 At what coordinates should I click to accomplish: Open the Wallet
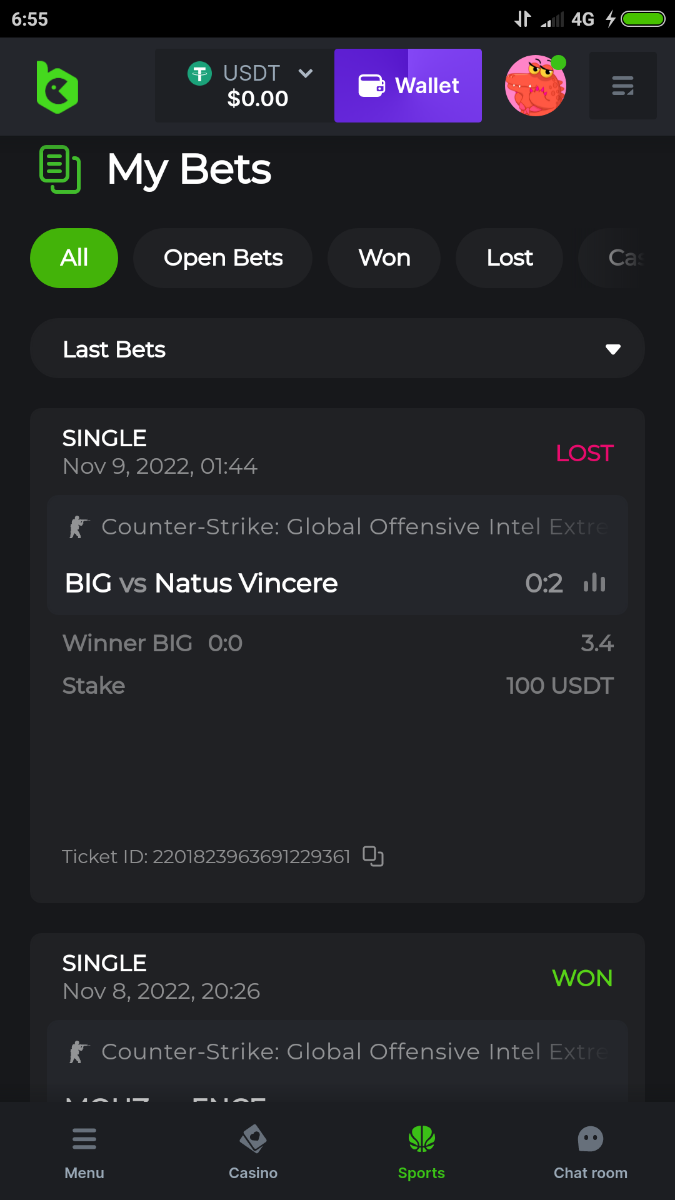[x=408, y=86]
